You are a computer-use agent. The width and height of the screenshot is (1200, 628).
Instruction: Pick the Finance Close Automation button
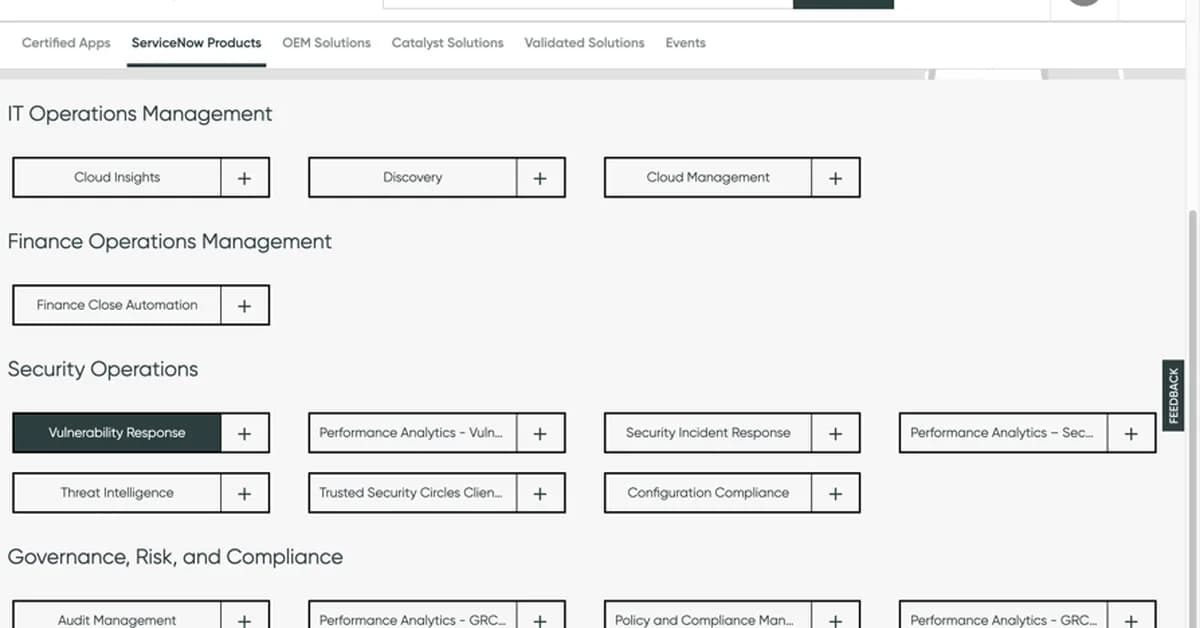click(117, 306)
